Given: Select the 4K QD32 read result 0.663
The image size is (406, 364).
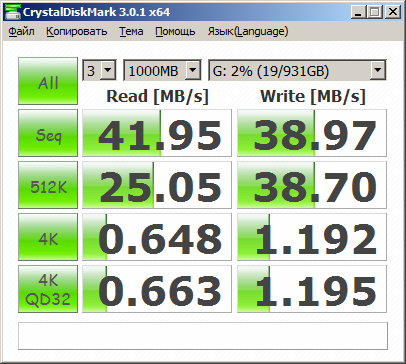Looking at the screenshot, I should coord(157,289).
